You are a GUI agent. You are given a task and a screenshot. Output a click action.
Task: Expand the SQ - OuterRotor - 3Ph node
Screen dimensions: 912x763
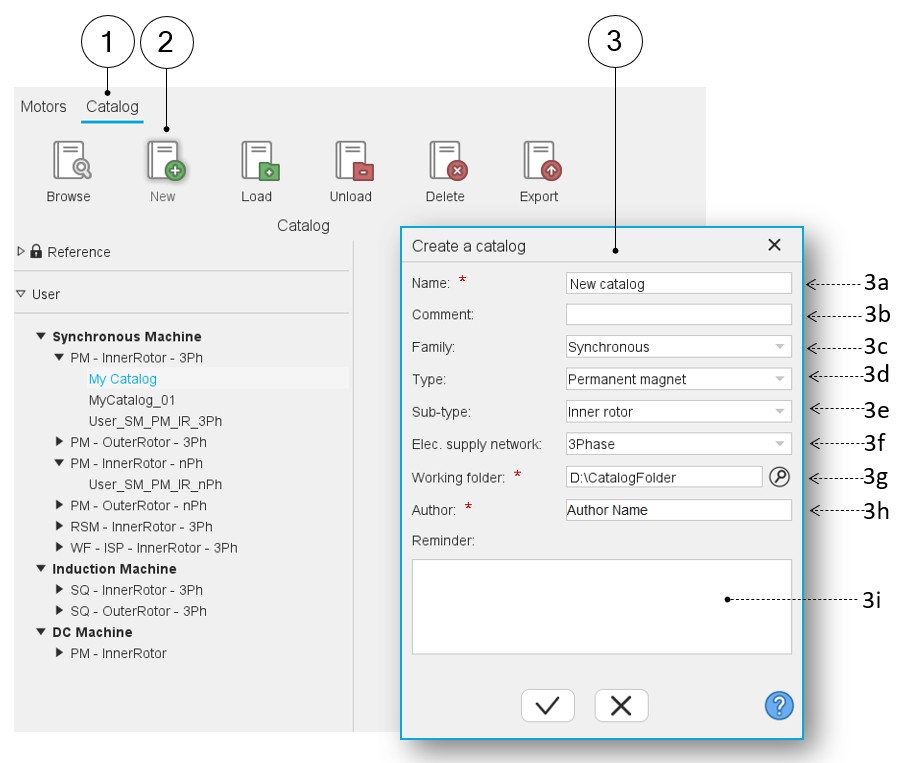59,610
